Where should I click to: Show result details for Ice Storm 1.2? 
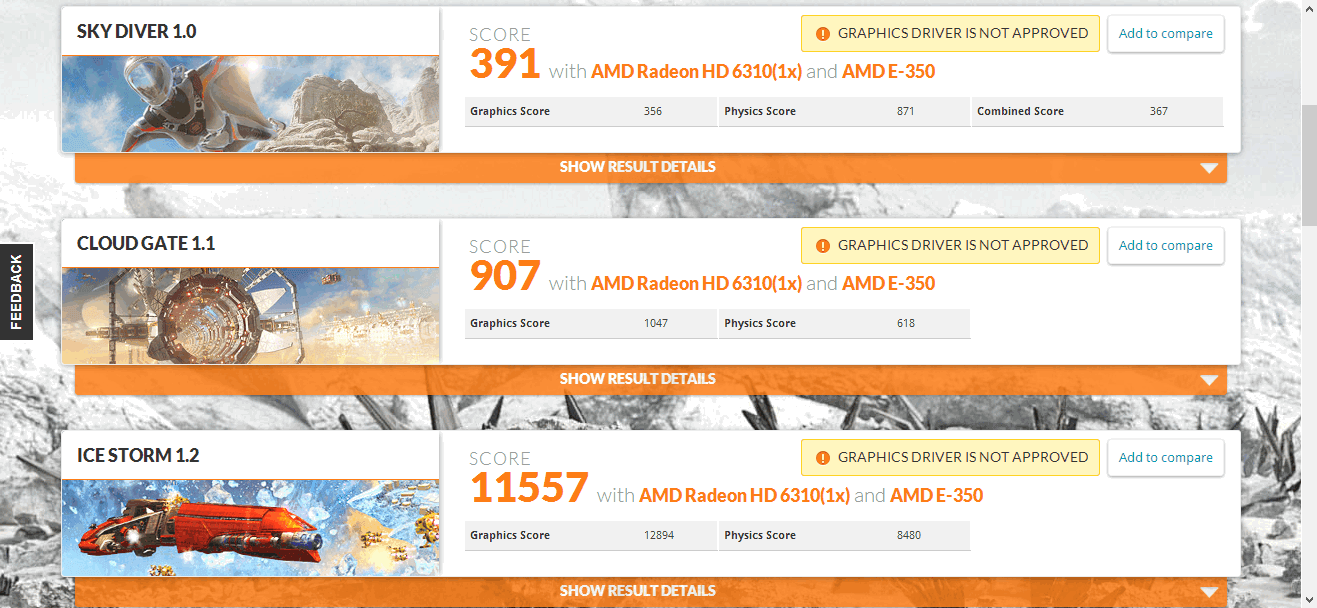point(651,592)
